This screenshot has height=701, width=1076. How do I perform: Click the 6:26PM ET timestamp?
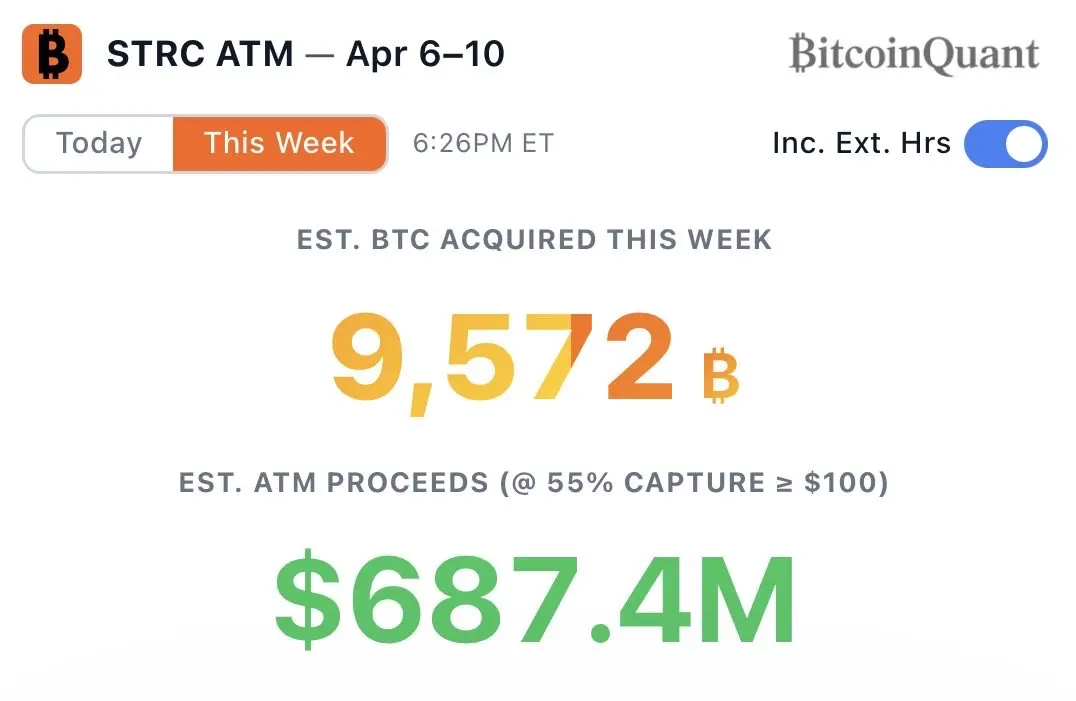[483, 143]
